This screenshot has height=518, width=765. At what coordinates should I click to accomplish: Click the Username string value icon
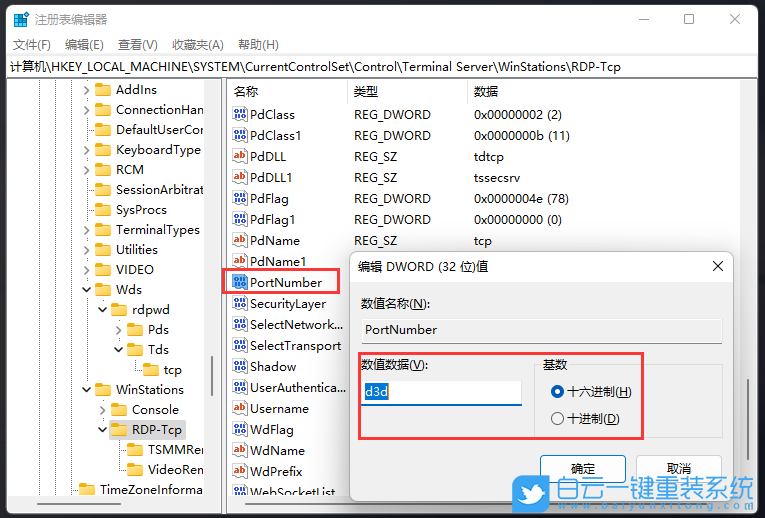240,408
